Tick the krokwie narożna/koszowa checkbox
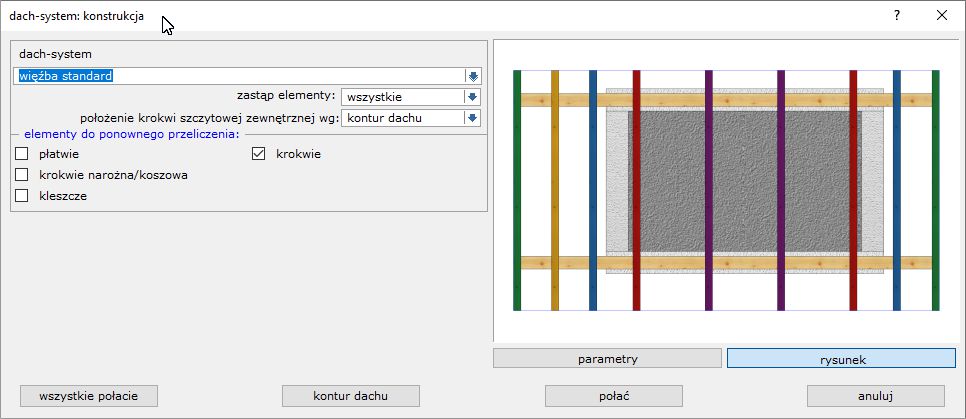Screen dimensions: 966x419 (23, 175)
